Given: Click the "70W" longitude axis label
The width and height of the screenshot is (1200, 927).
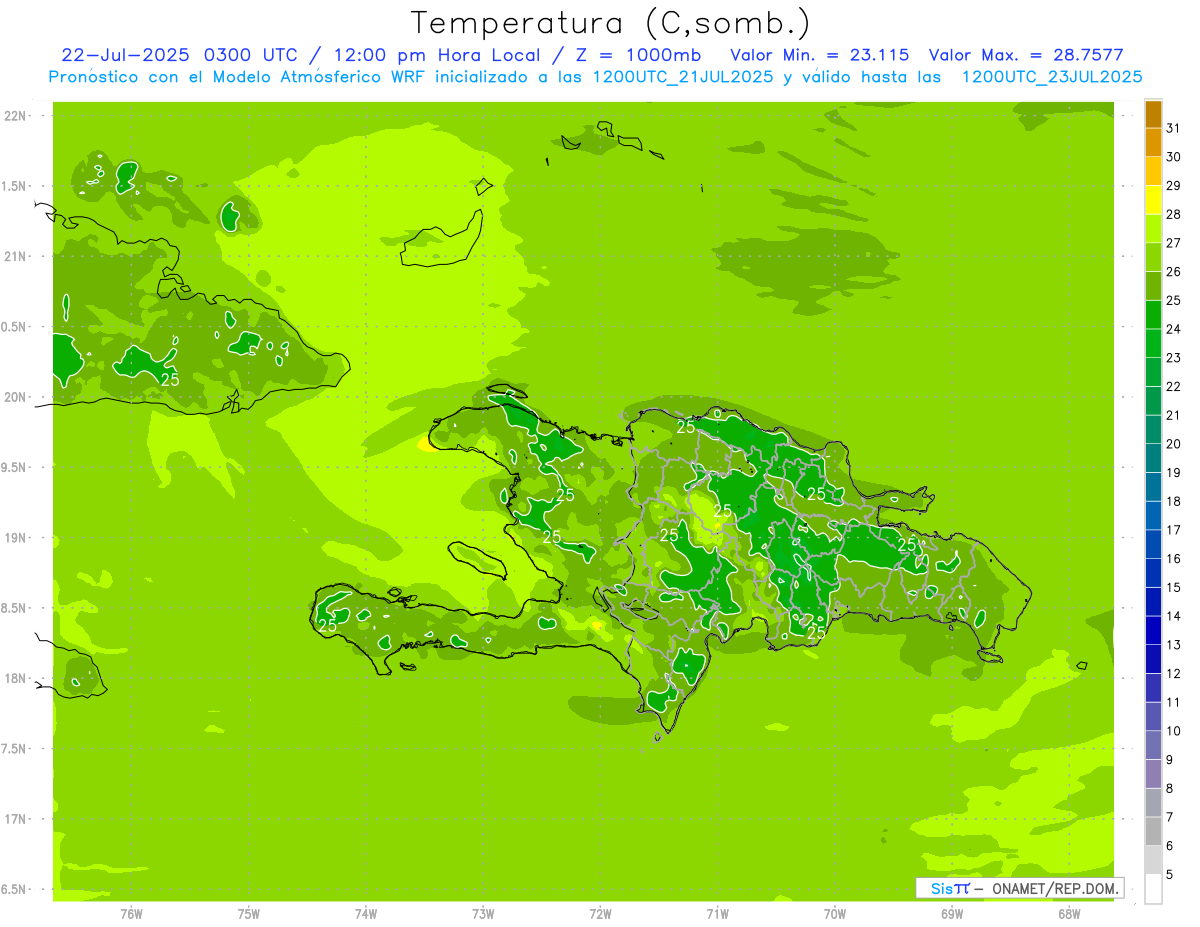Looking at the screenshot, I should (x=835, y=914).
